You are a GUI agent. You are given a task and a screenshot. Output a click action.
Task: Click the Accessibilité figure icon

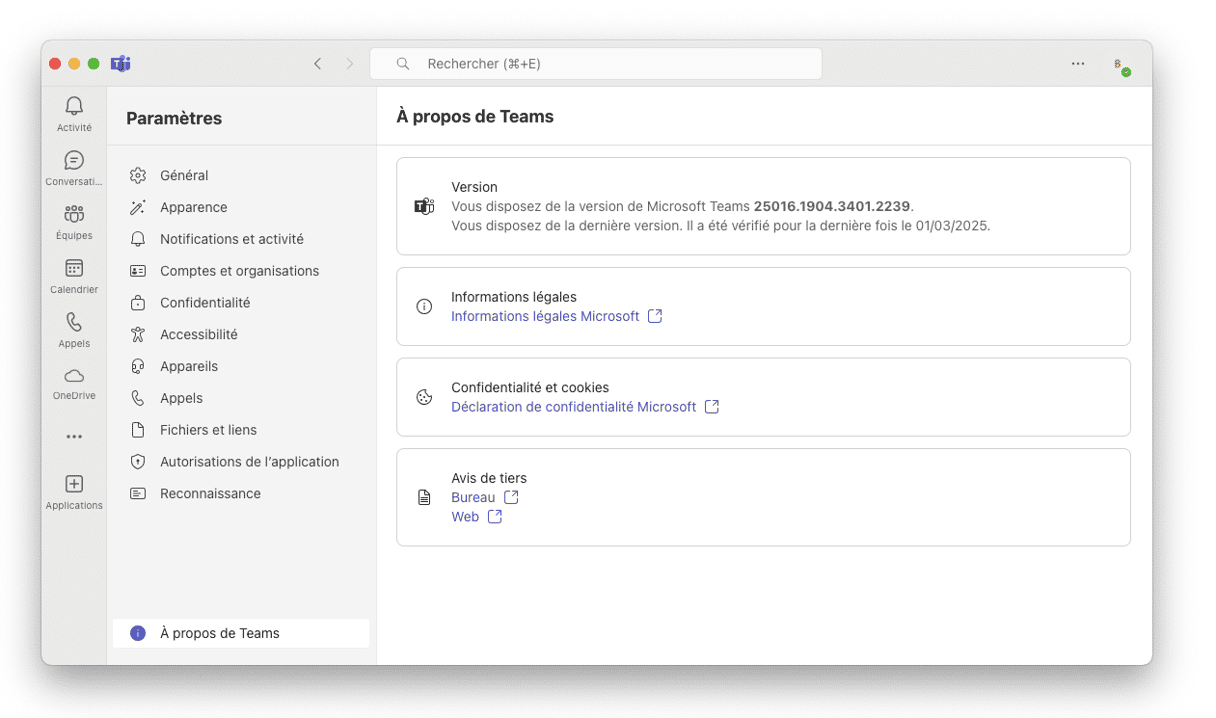tap(138, 335)
